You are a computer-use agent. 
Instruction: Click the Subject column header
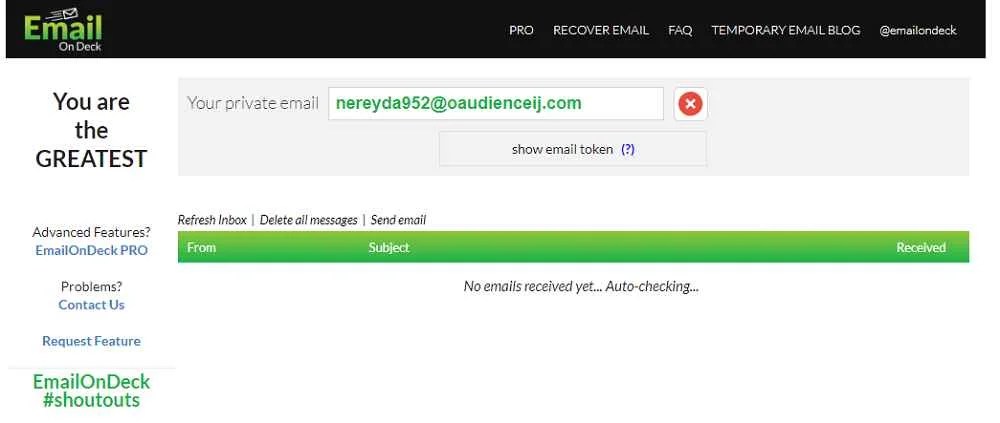click(388, 248)
